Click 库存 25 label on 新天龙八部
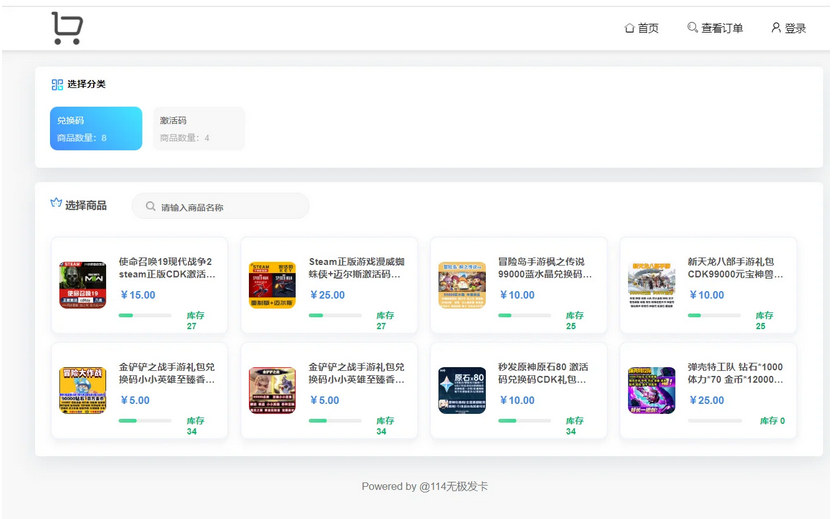This screenshot has width=832, height=519. coord(764,321)
